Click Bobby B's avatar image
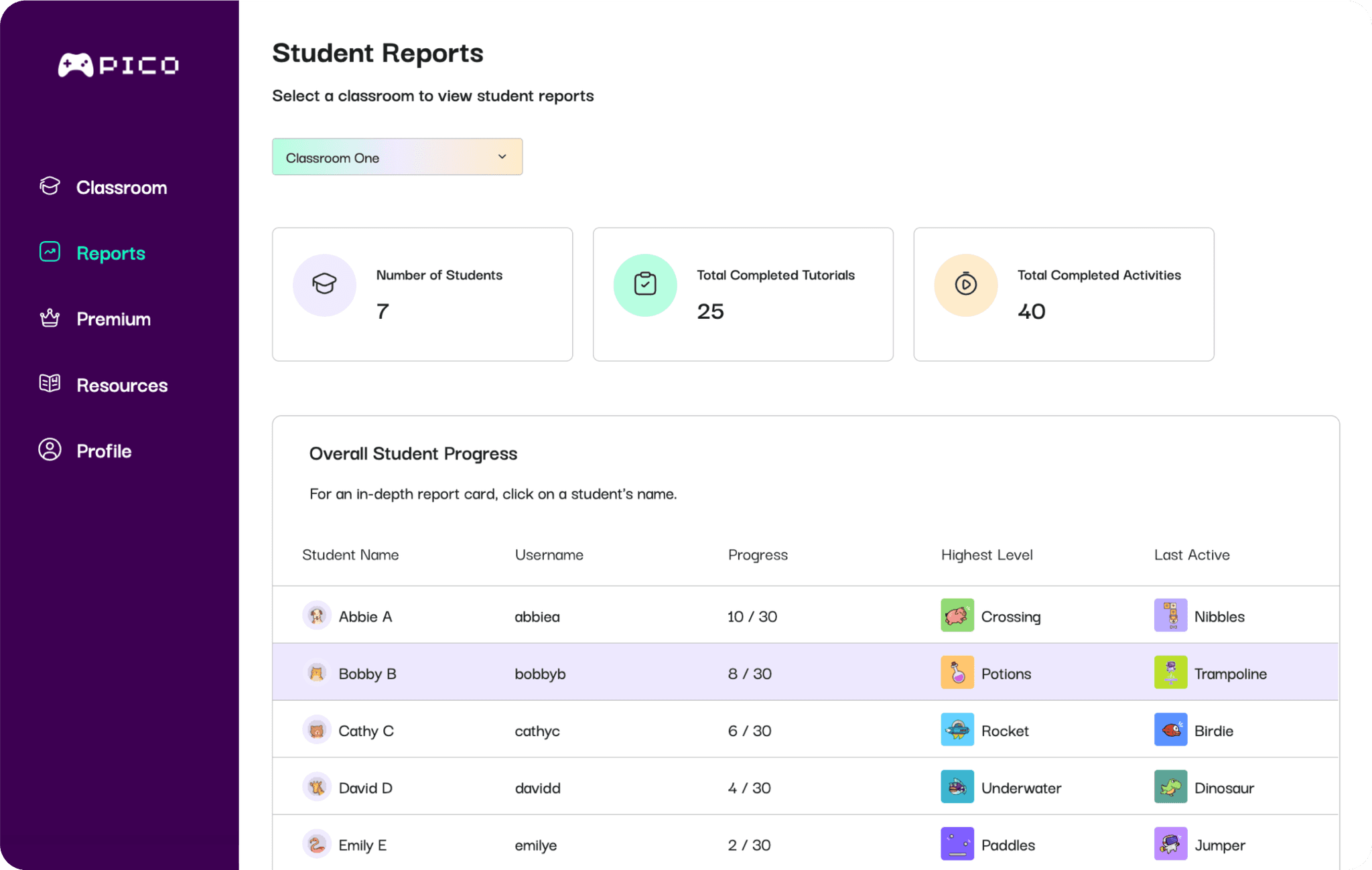 point(317,672)
